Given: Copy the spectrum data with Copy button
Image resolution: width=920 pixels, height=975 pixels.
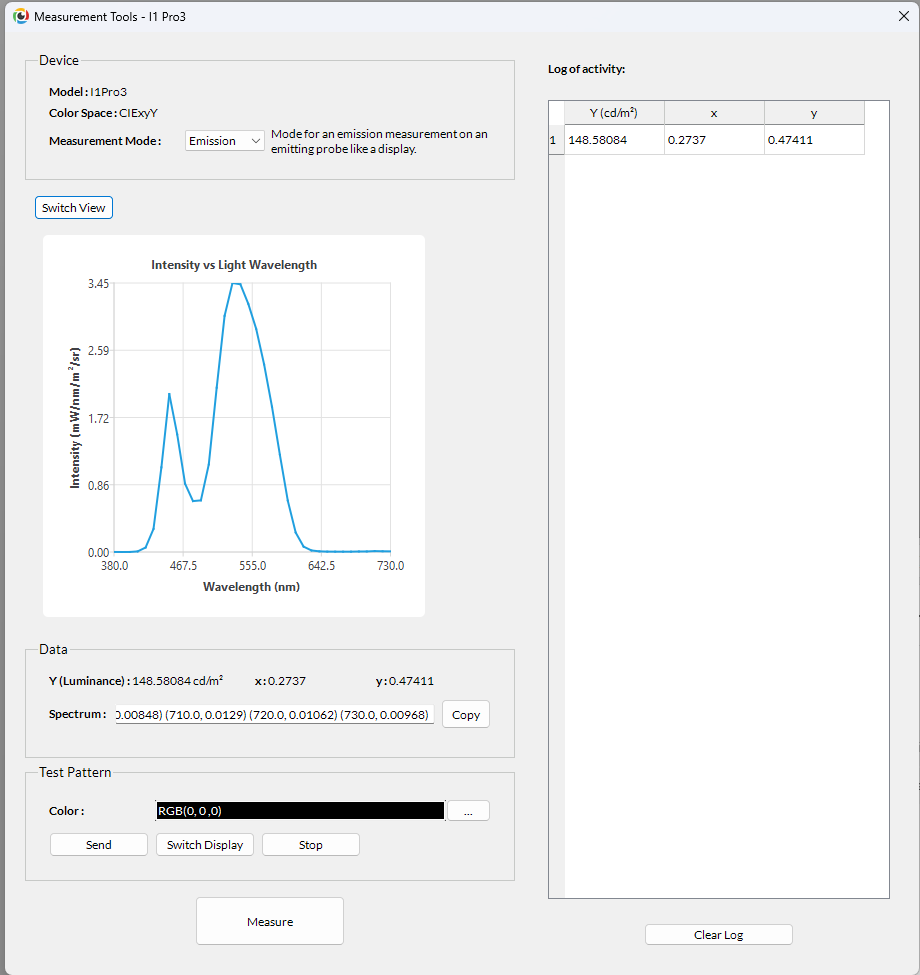Looking at the screenshot, I should tap(466, 715).
